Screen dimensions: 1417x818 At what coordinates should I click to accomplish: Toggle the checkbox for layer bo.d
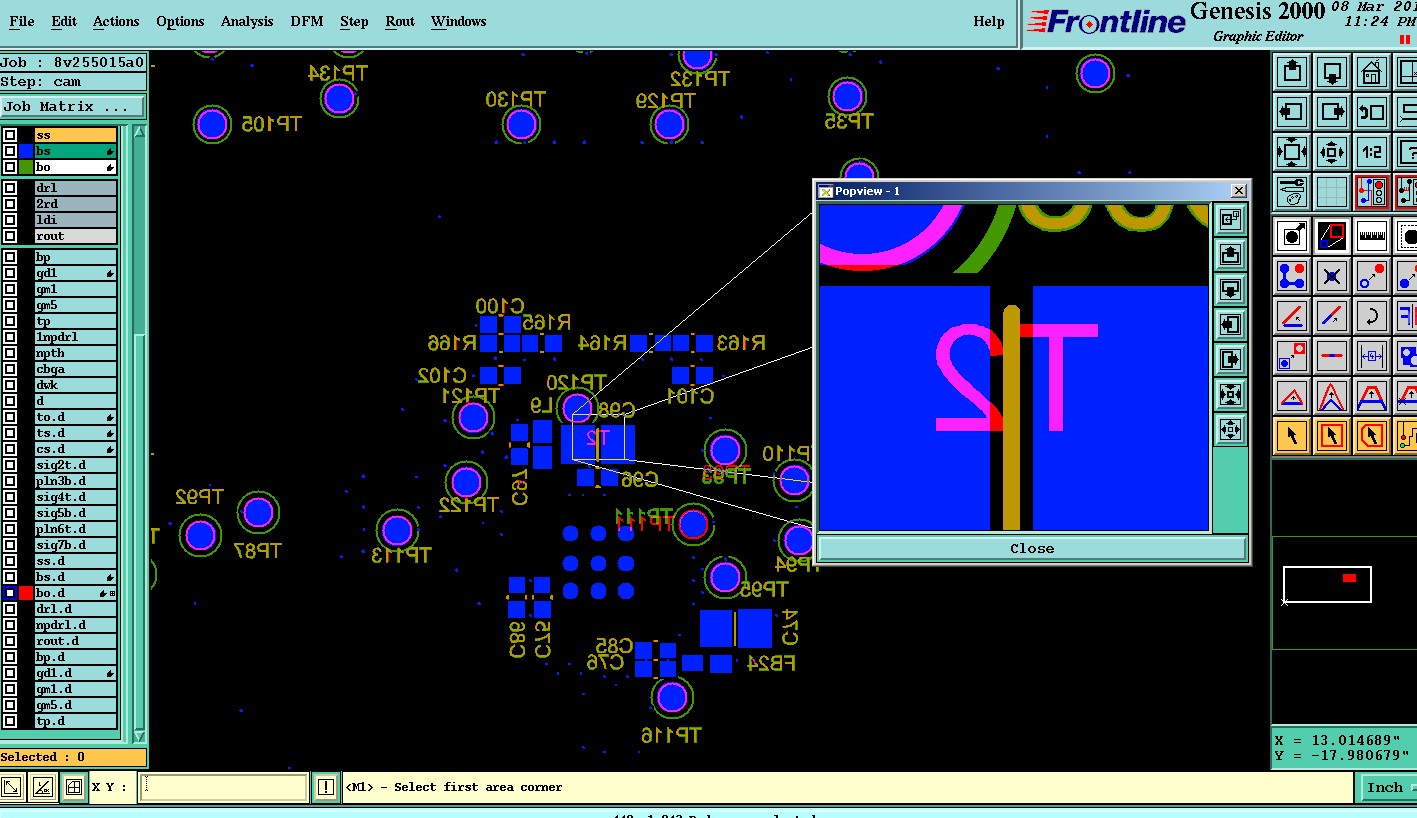coord(10,593)
